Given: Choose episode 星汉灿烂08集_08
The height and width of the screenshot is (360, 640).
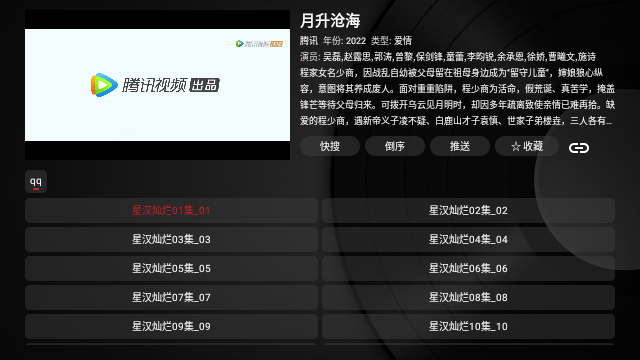Looking at the screenshot, I should click(x=468, y=298).
